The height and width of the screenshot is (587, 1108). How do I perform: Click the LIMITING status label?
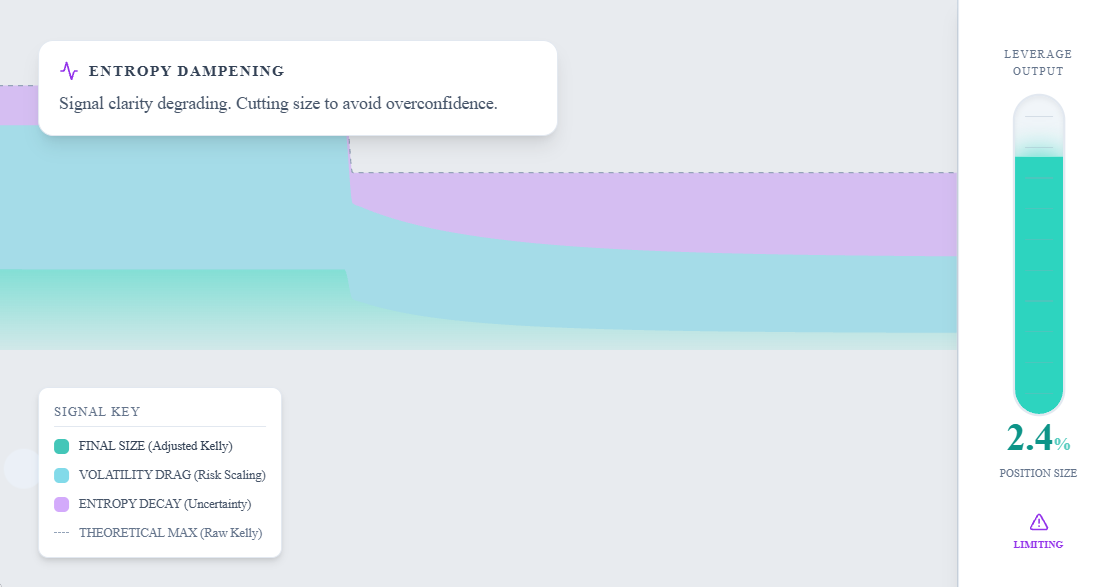tap(1038, 544)
